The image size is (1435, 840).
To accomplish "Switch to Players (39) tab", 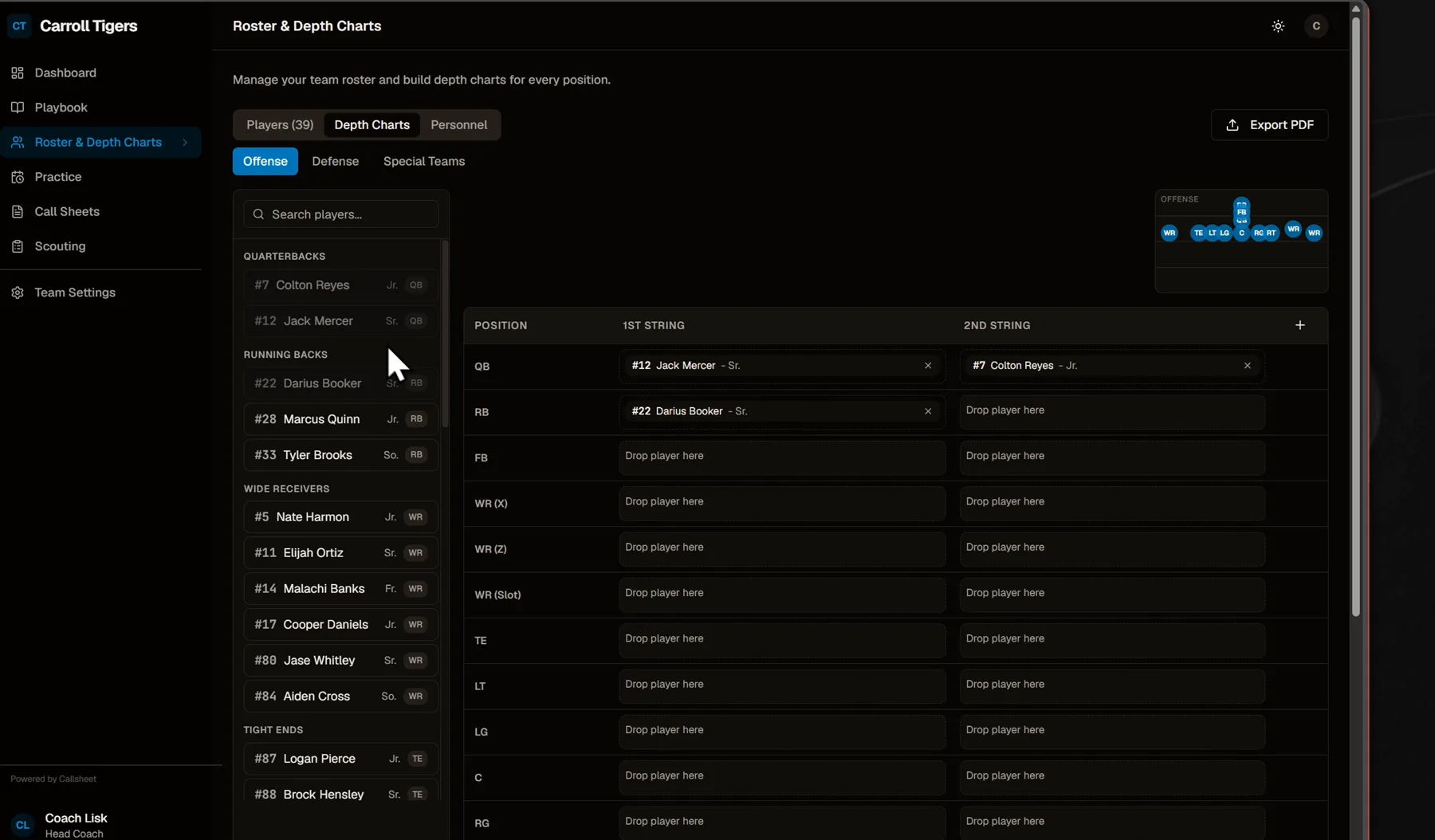I will [280, 125].
